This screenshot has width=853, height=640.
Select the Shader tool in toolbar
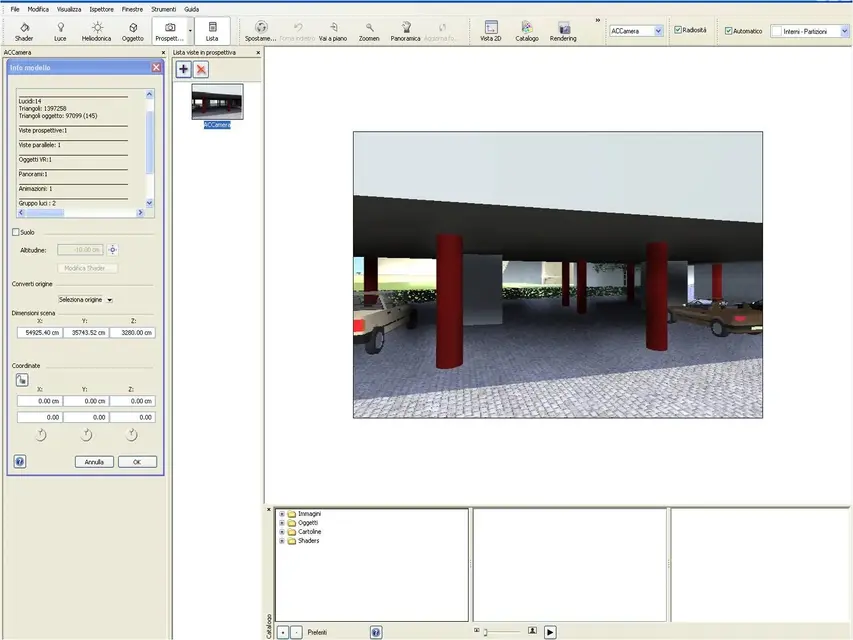[x=23, y=31]
